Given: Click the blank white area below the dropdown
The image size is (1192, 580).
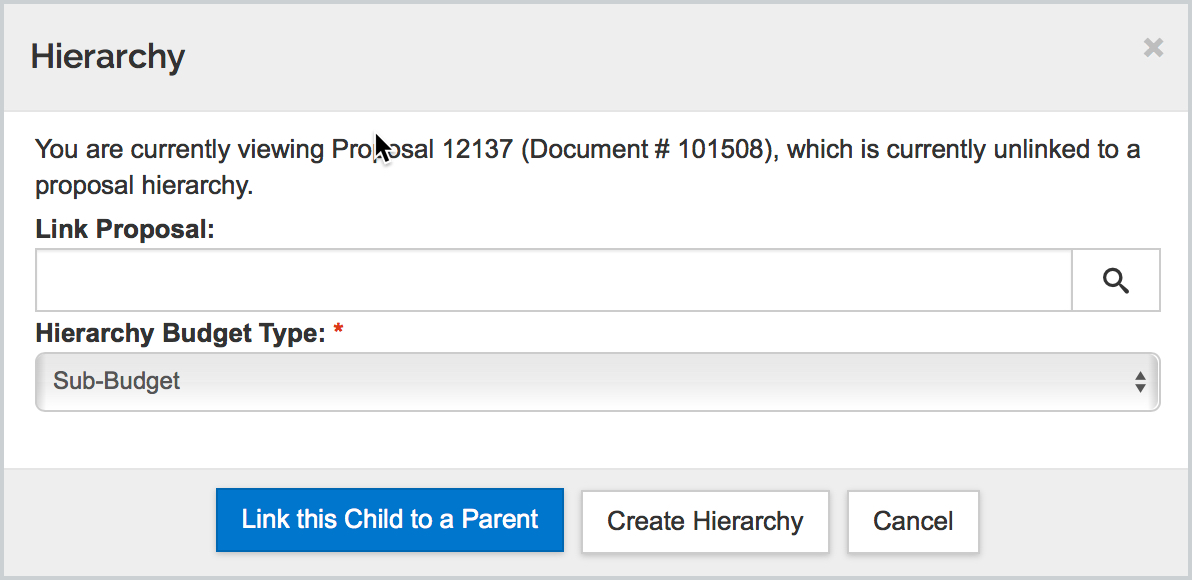Looking at the screenshot, I should (596, 440).
